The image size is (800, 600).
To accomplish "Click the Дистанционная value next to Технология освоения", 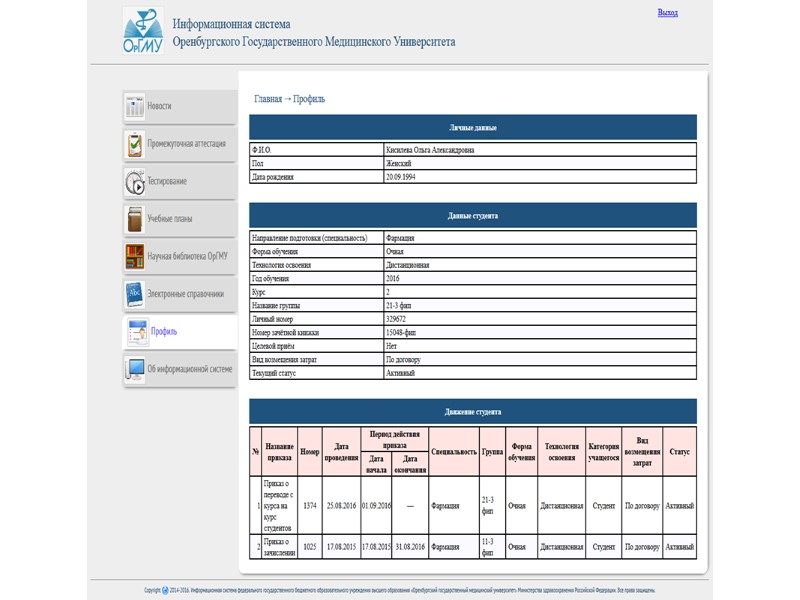I will [x=408, y=265].
